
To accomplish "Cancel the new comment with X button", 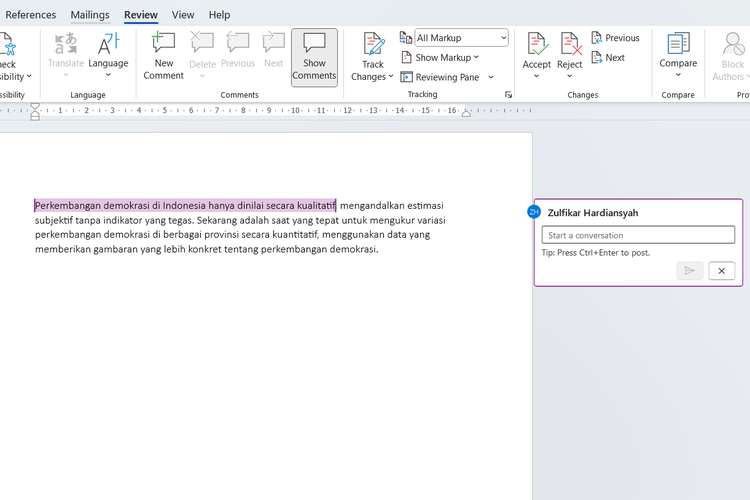I will coord(721,271).
